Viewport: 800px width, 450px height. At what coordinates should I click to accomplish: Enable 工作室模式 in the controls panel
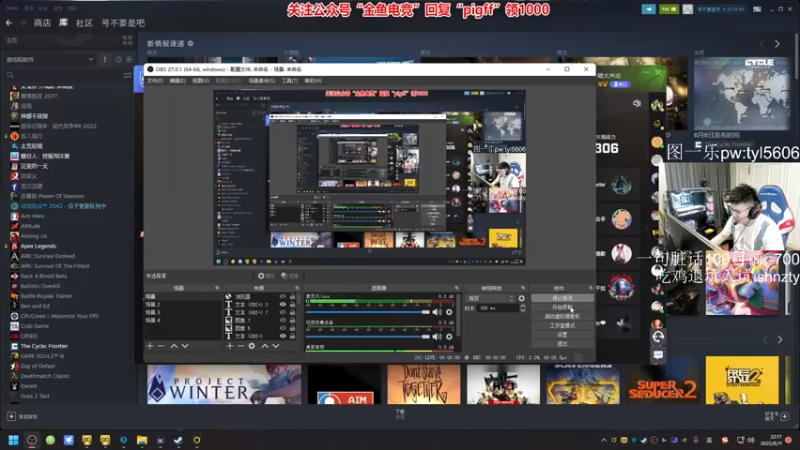click(562, 326)
